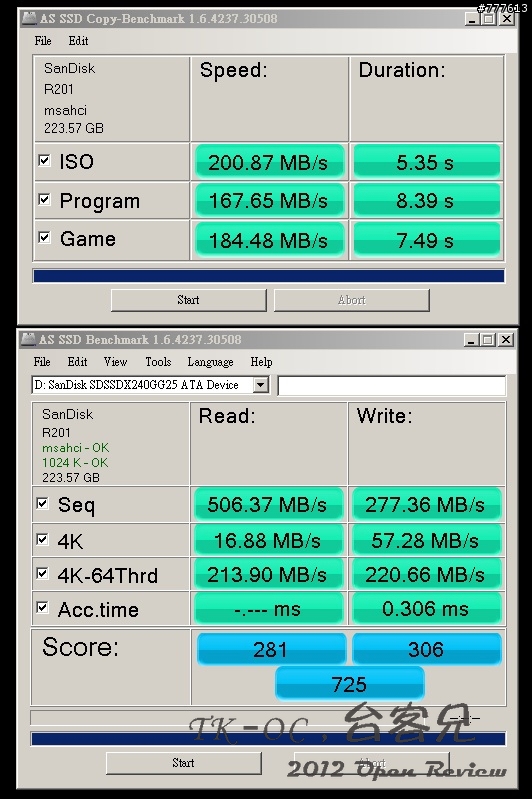Open Edit menu in AS SSD Benchmark

coord(77,362)
